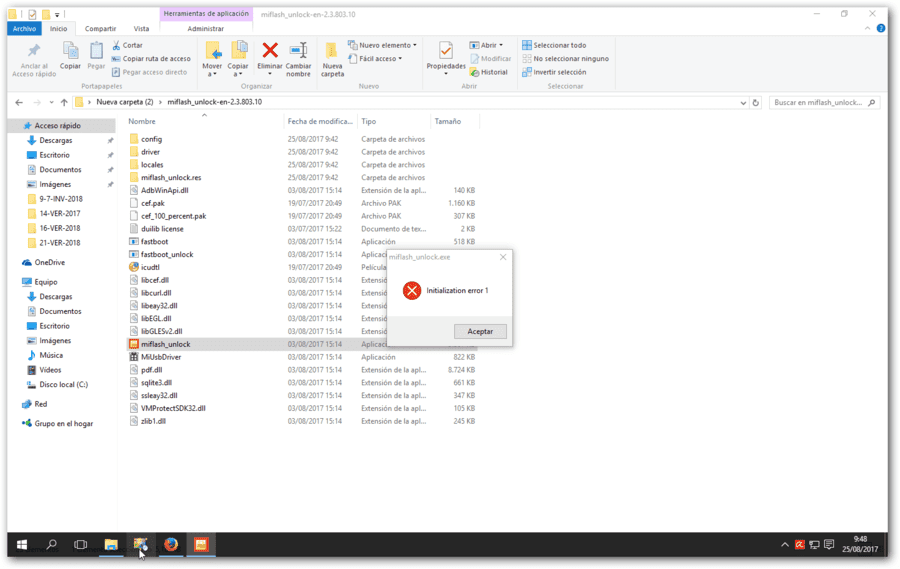900x569 pixels.
Task: Switch to the Inicio tab
Action: tap(58, 28)
